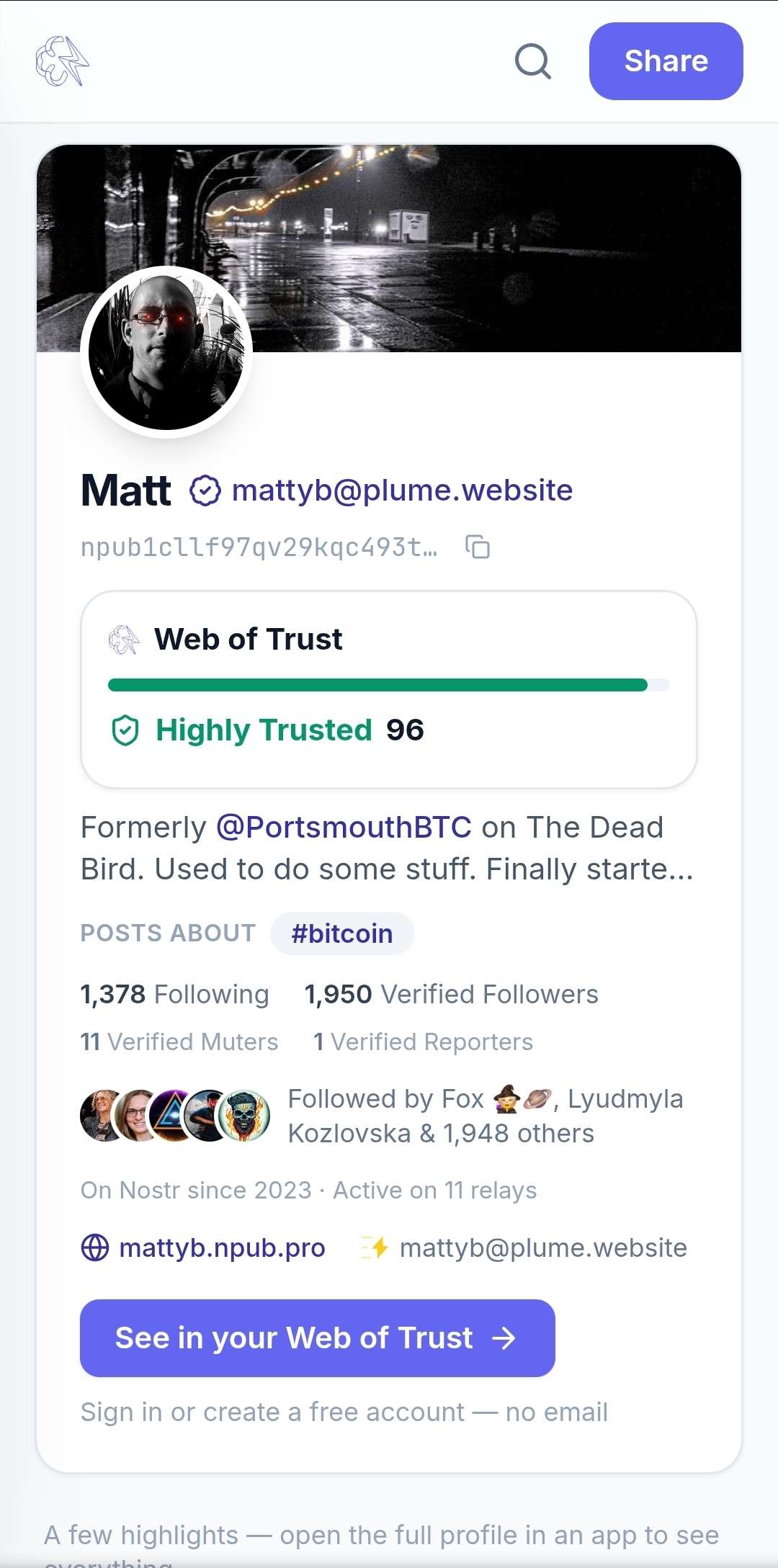Image resolution: width=778 pixels, height=1568 pixels.
Task: Click the verified badge beside Matt
Action: point(205,490)
